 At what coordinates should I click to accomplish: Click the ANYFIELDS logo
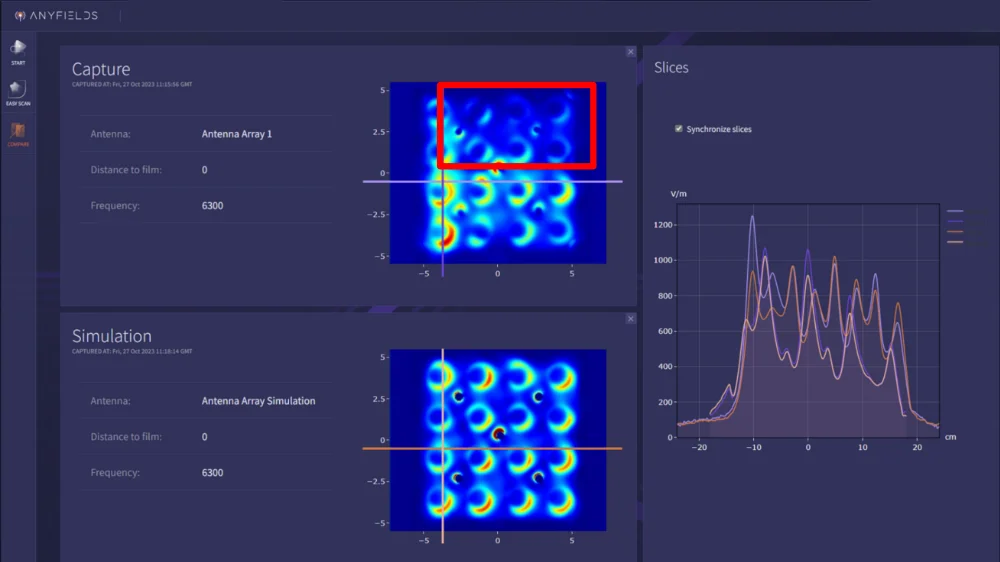point(56,15)
